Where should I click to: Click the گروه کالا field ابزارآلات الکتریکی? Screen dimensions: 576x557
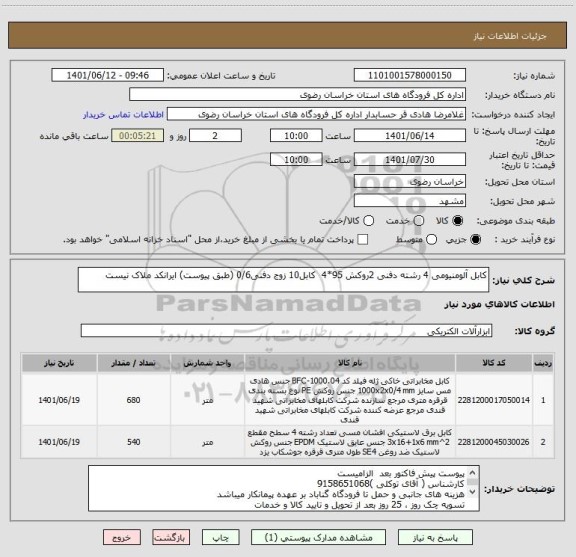point(286,331)
